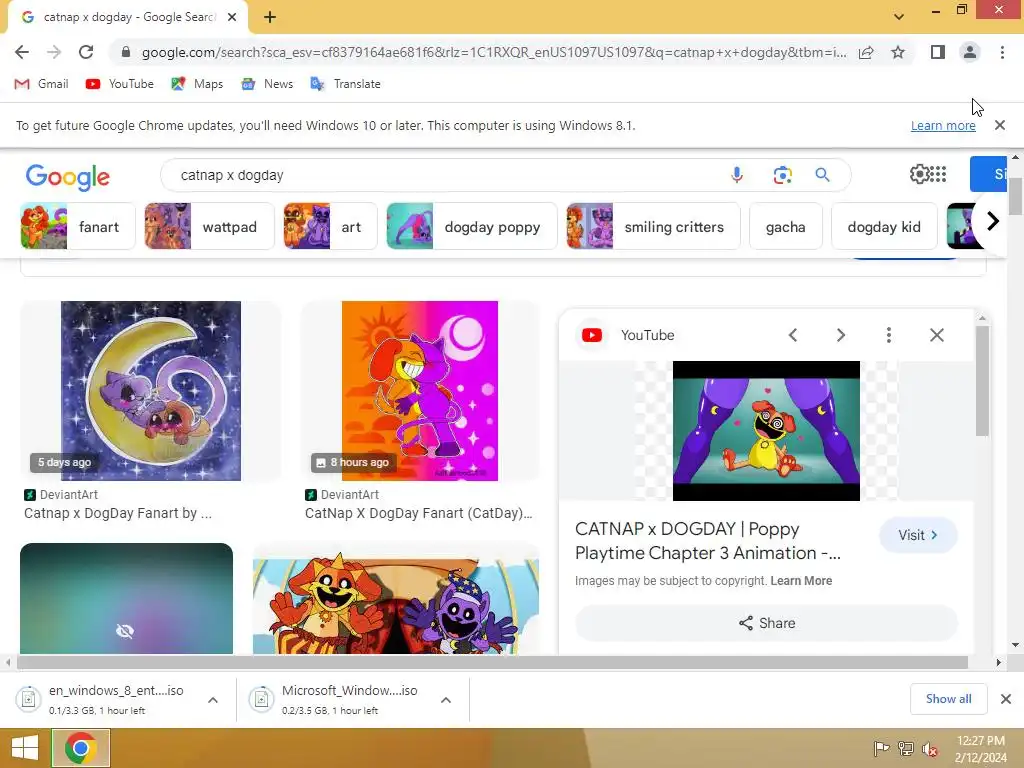1024x768 pixels.
Task: Open preview panel more options menu
Action: pos(888,335)
